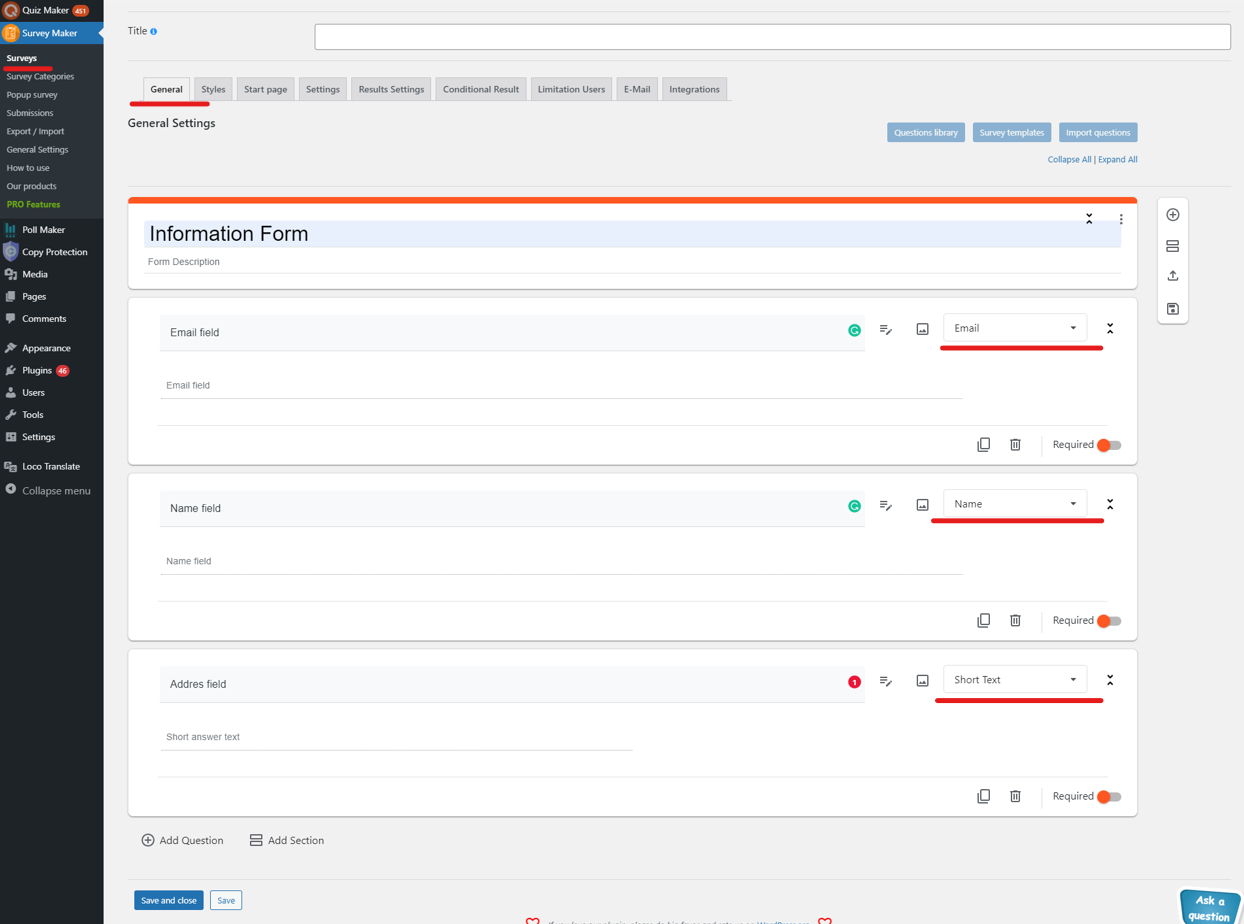Toggle Required for Email field question
Image resolution: width=1244 pixels, height=924 pixels.
coord(1109,445)
